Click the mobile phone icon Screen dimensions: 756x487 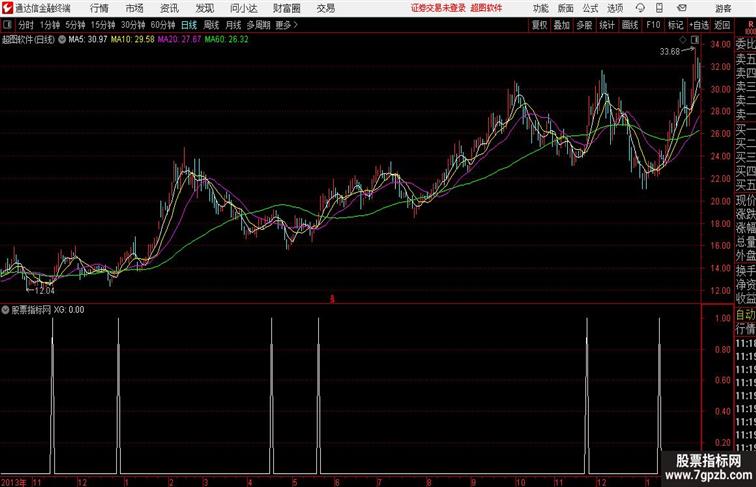click(x=659, y=8)
